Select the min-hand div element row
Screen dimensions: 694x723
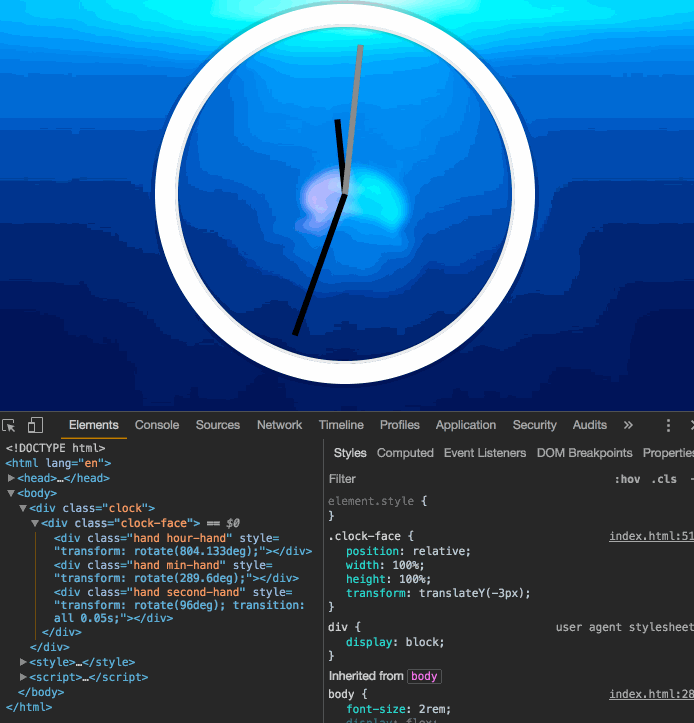[x=176, y=572]
